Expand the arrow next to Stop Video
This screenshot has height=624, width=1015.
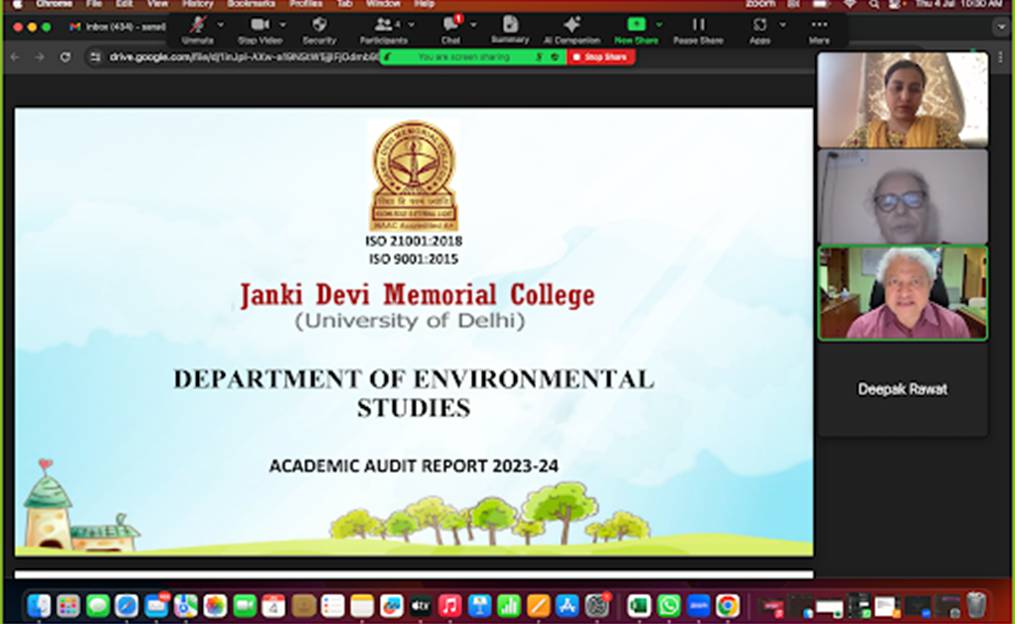click(x=283, y=24)
